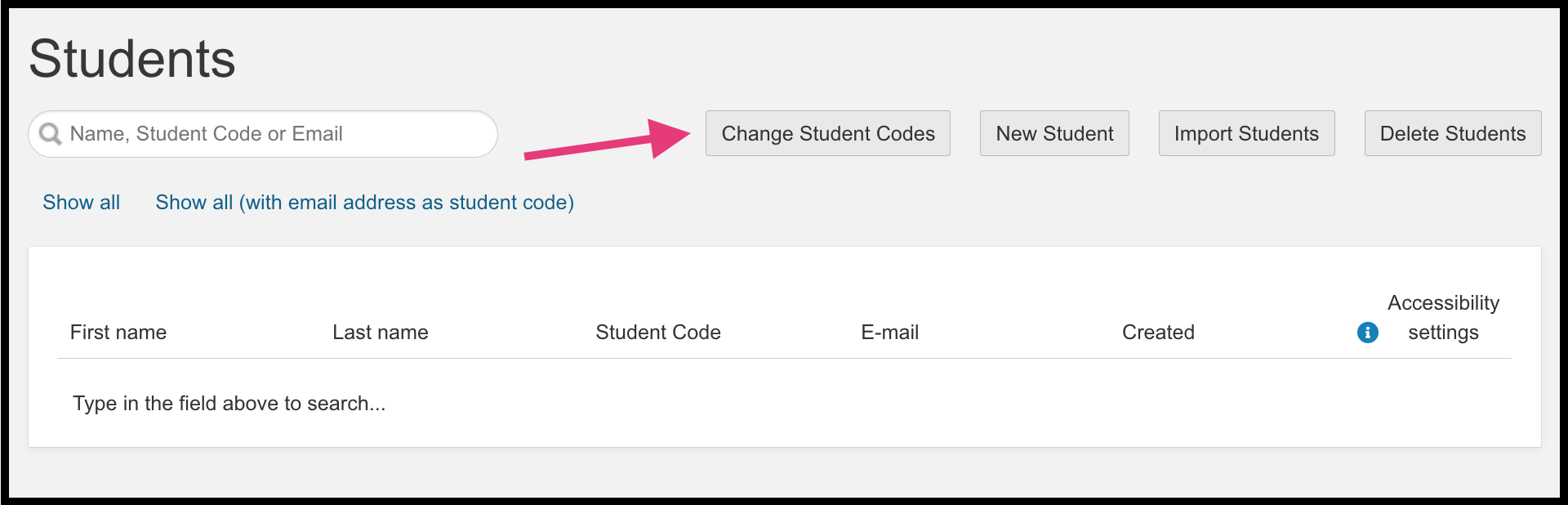Sort the table by E-mail column

890,332
